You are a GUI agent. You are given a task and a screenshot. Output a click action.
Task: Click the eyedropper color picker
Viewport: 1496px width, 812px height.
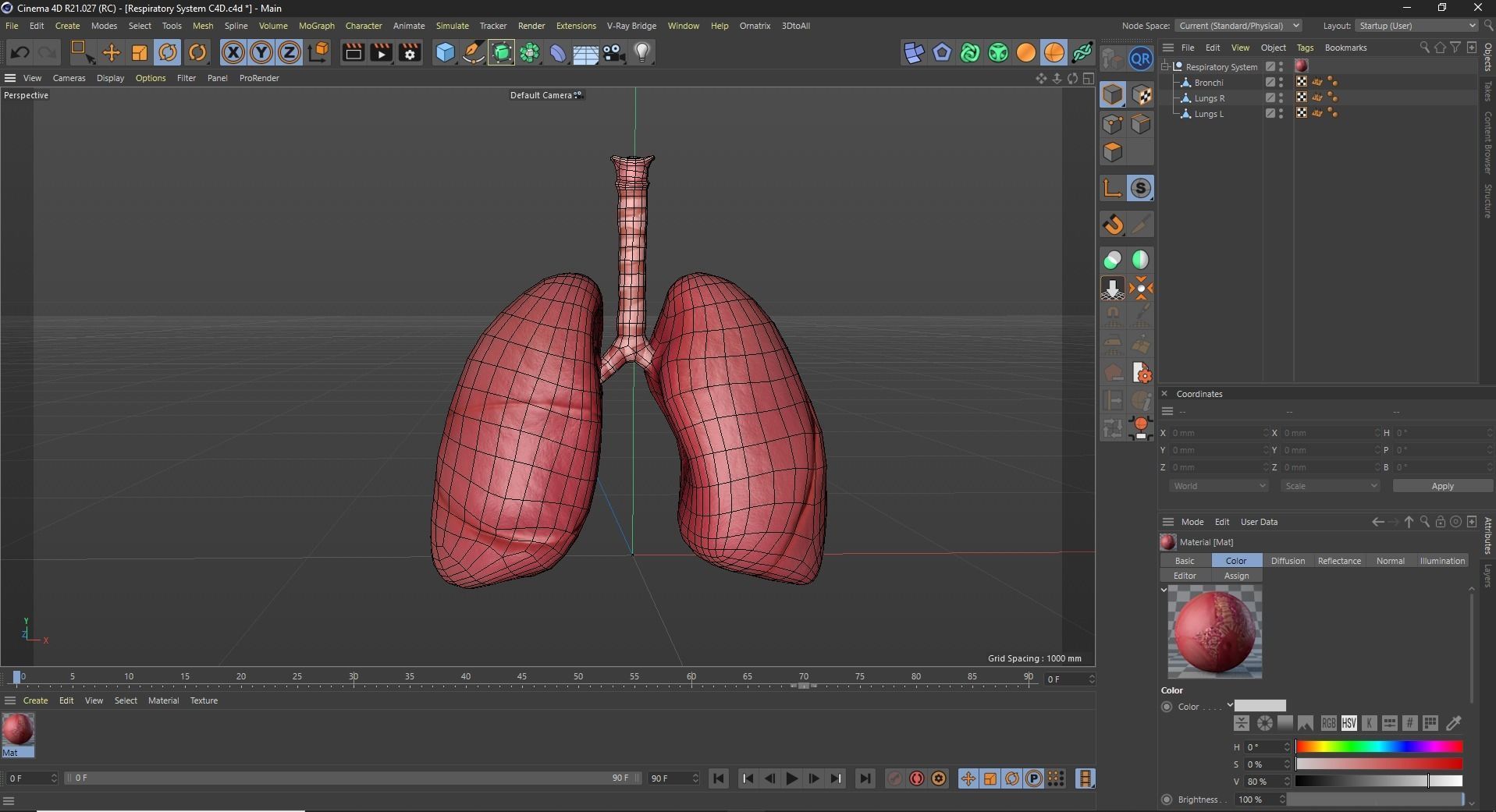(x=1454, y=724)
